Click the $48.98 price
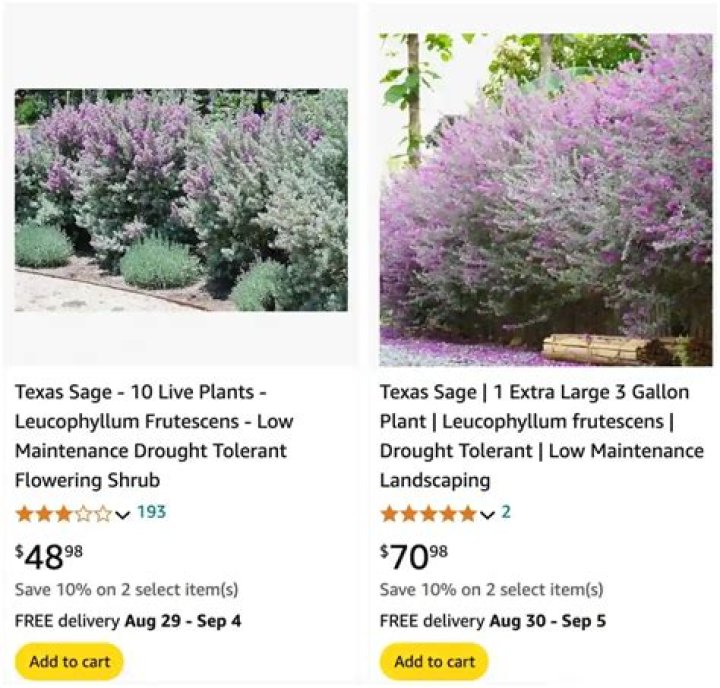Screen dimensions: 720x688 (x=49, y=555)
